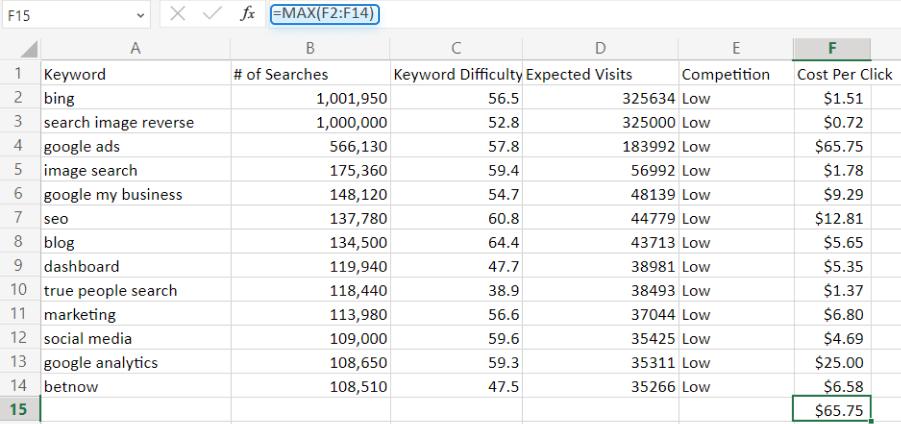Select the "betnow" keyword cell
The height and width of the screenshot is (424, 901).
pyautogui.click(x=135, y=386)
